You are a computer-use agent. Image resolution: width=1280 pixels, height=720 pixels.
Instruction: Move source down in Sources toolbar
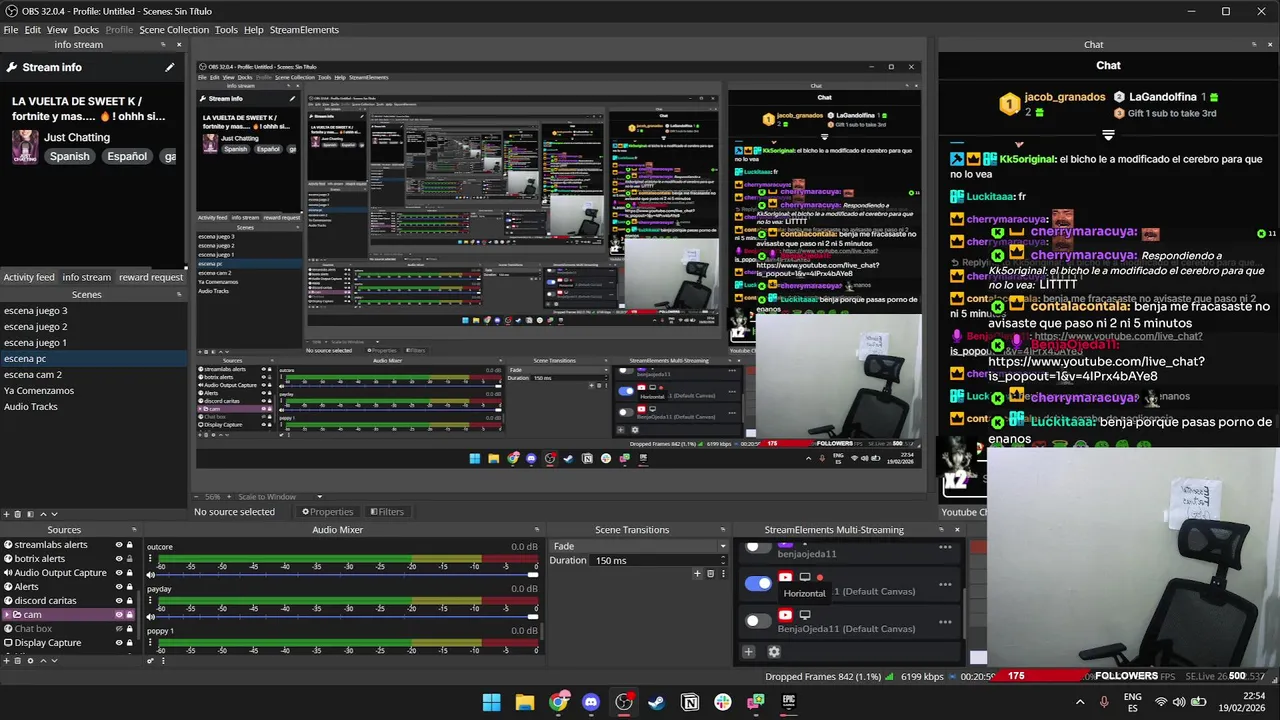click(x=54, y=660)
